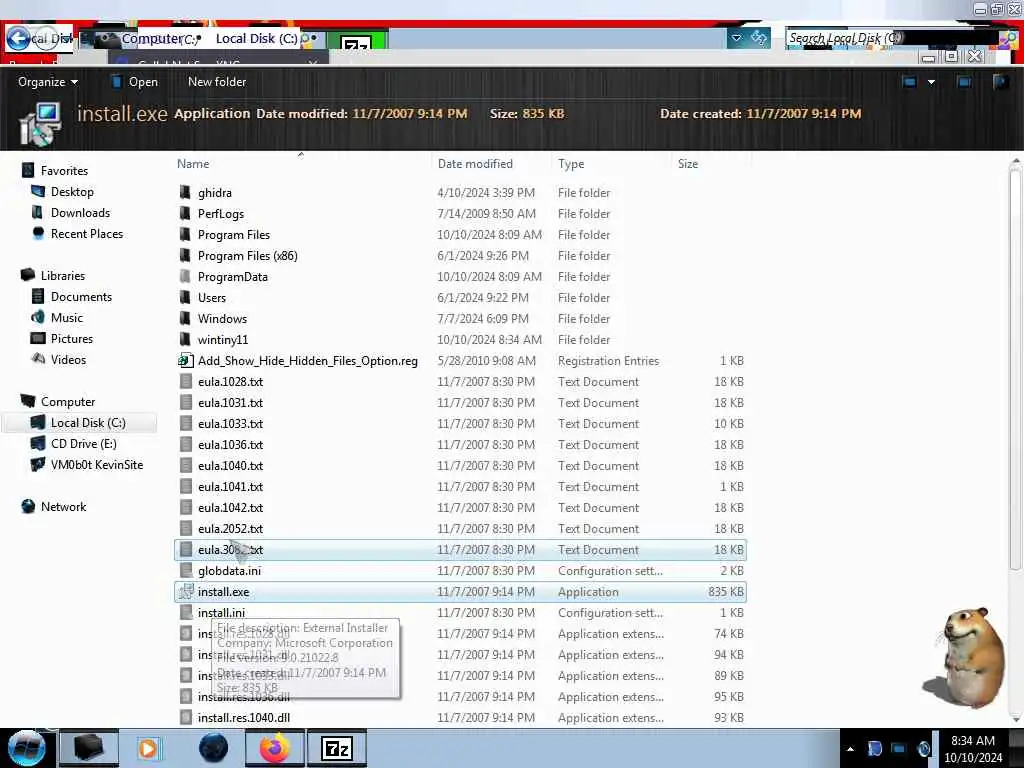
Task: Click the Back navigation arrow
Action: coord(18,39)
